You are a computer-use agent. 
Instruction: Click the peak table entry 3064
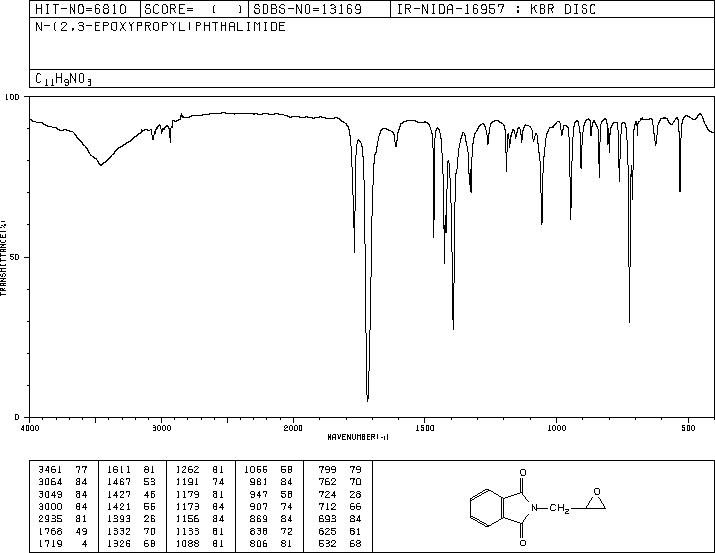(x=50, y=482)
